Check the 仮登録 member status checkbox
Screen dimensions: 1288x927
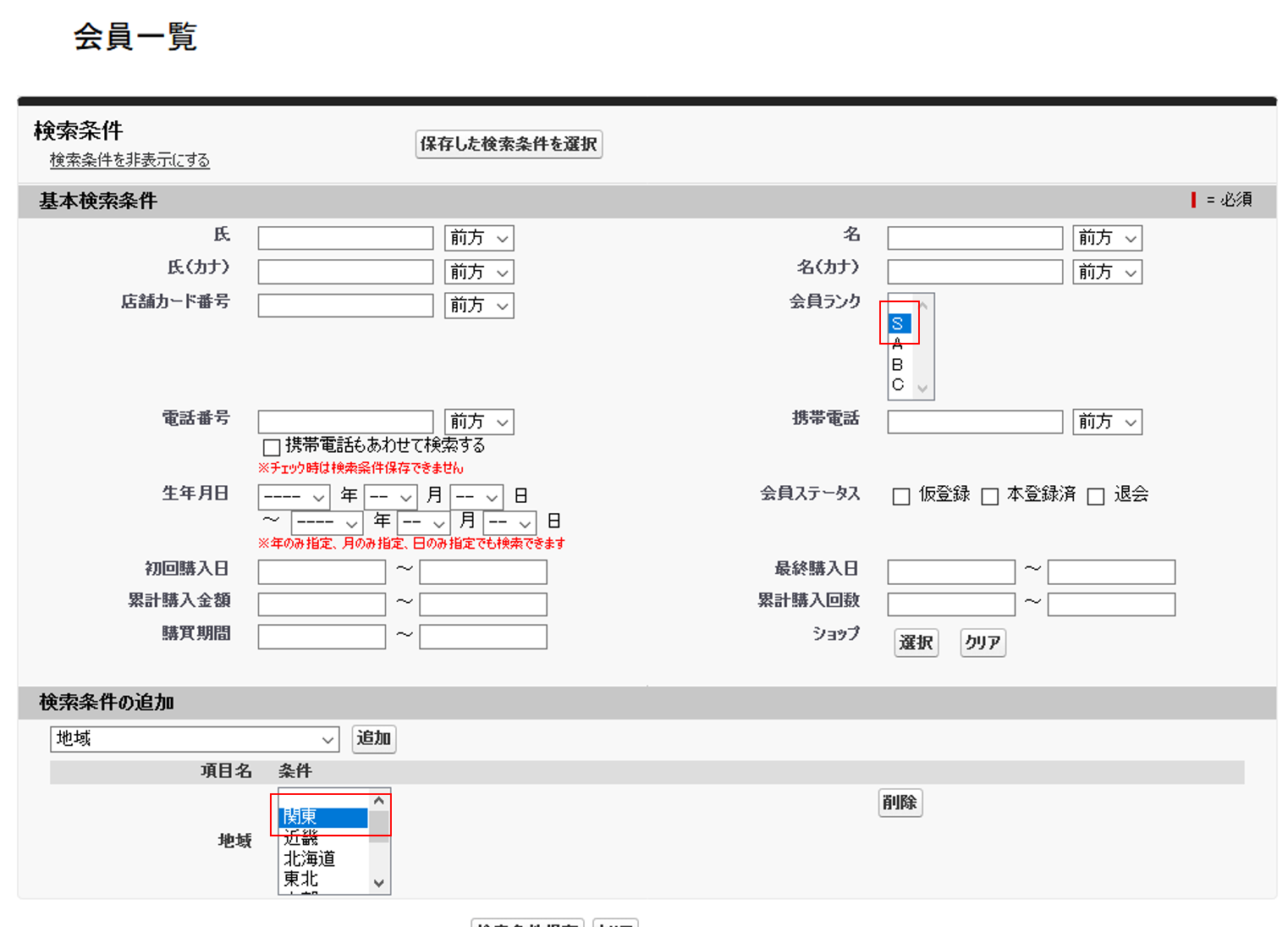tap(900, 496)
